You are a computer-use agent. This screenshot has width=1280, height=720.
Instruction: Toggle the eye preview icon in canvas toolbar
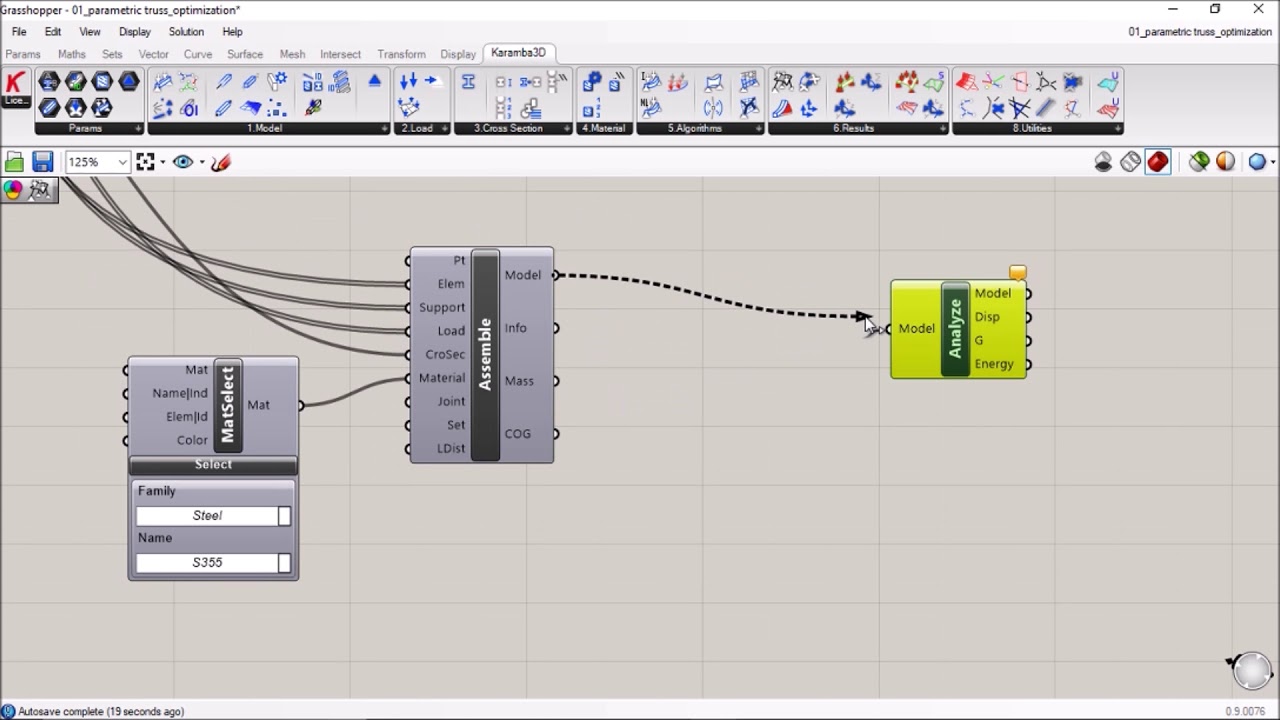tap(183, 162)
